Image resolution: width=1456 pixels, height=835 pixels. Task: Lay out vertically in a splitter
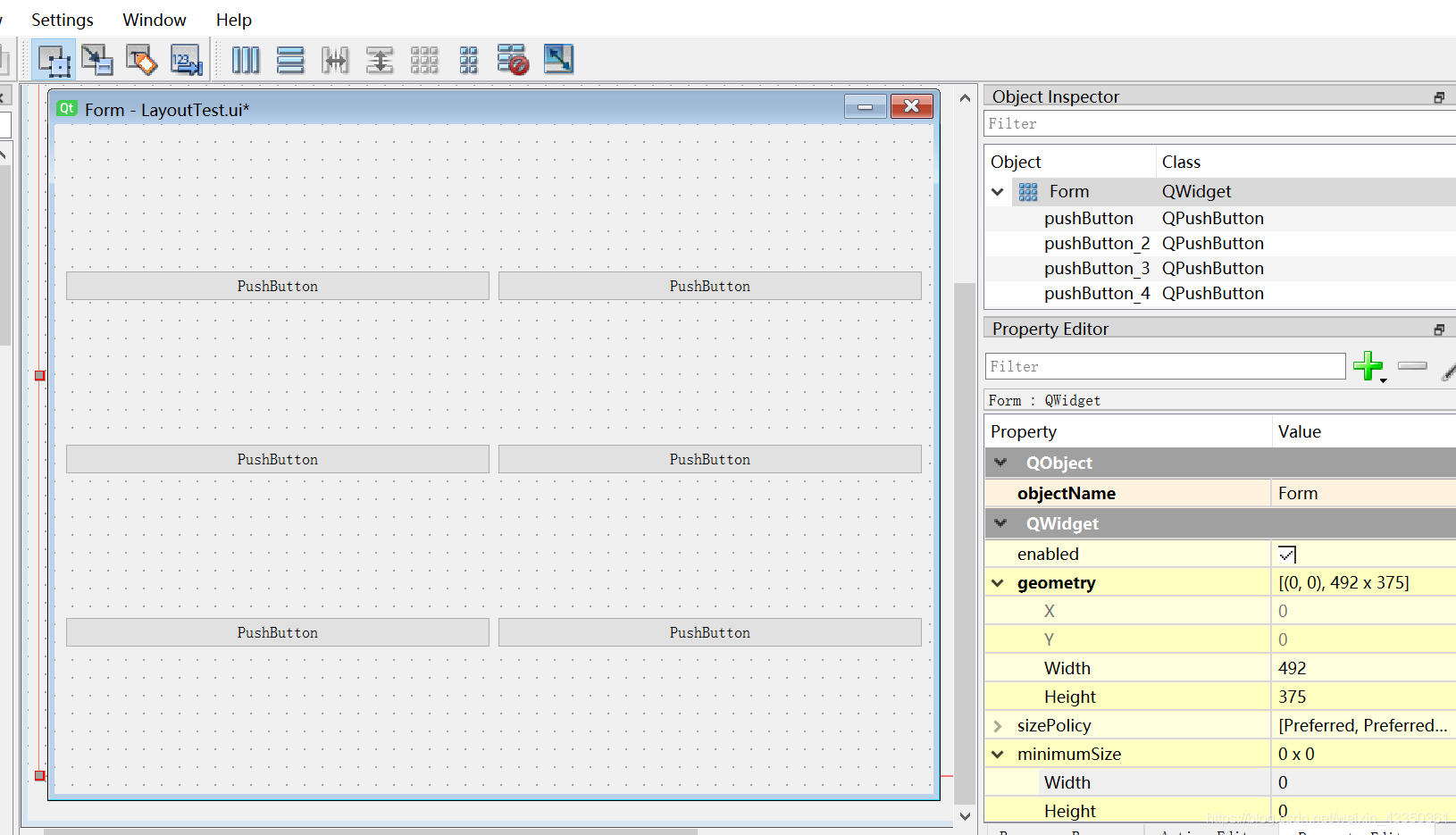click(x=380, y=61)
